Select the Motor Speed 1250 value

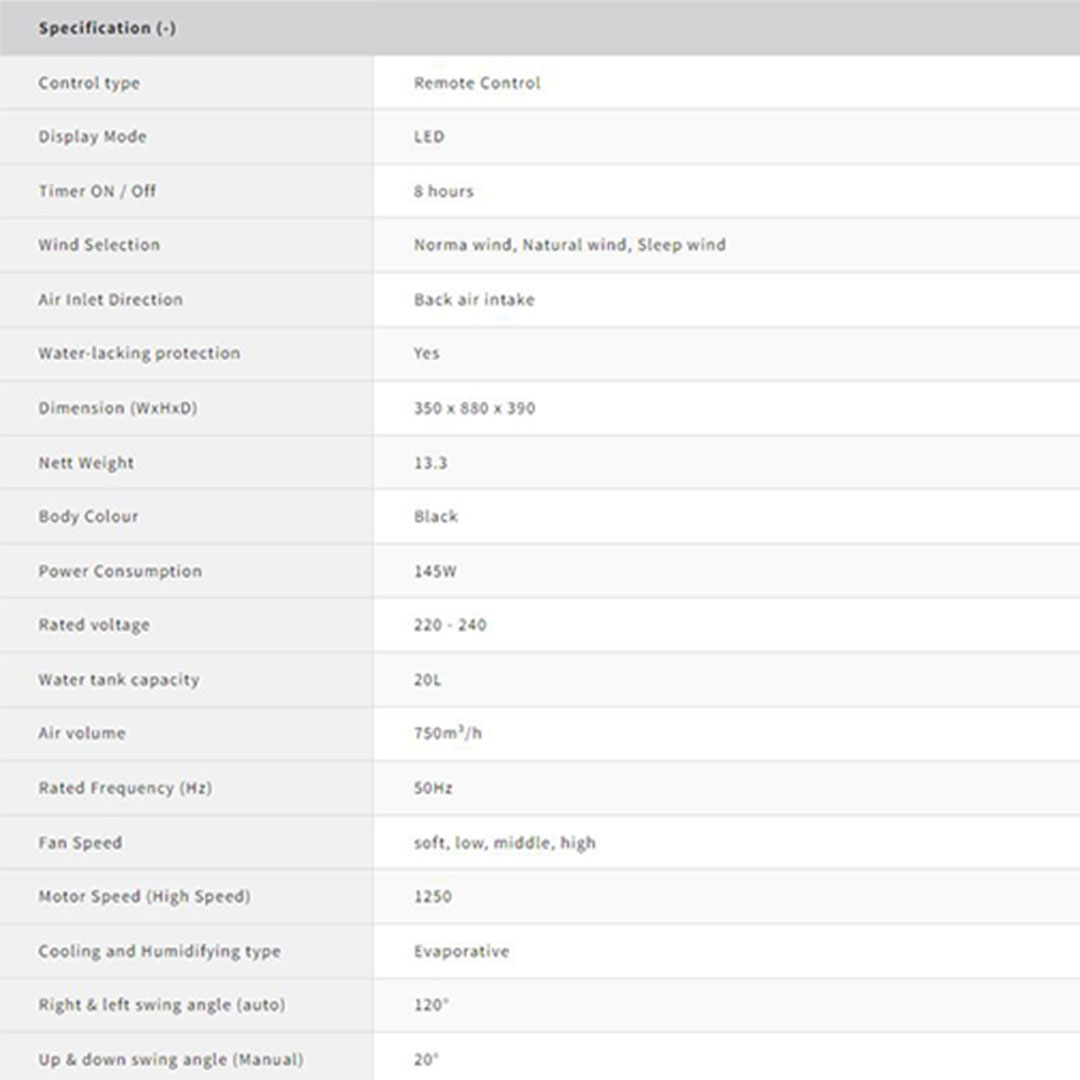click(433, 897)
